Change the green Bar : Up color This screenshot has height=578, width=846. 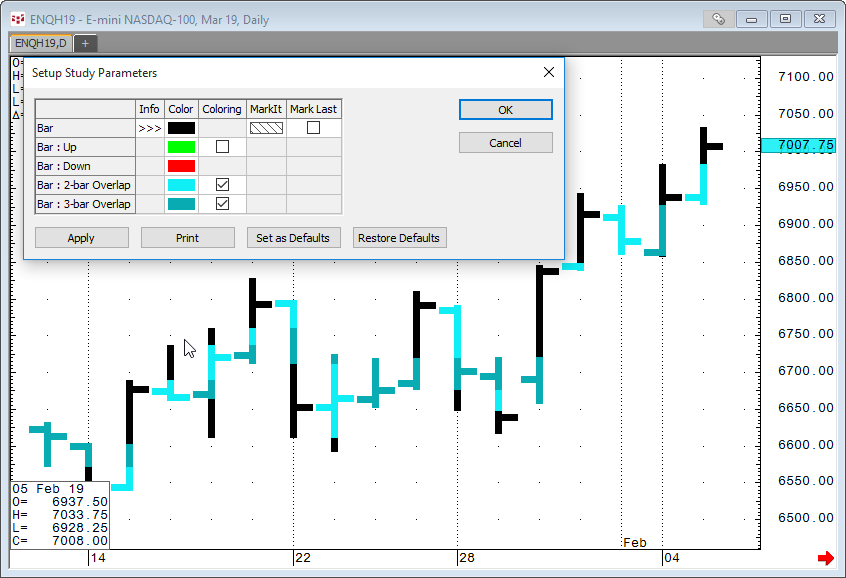point(181,147)
